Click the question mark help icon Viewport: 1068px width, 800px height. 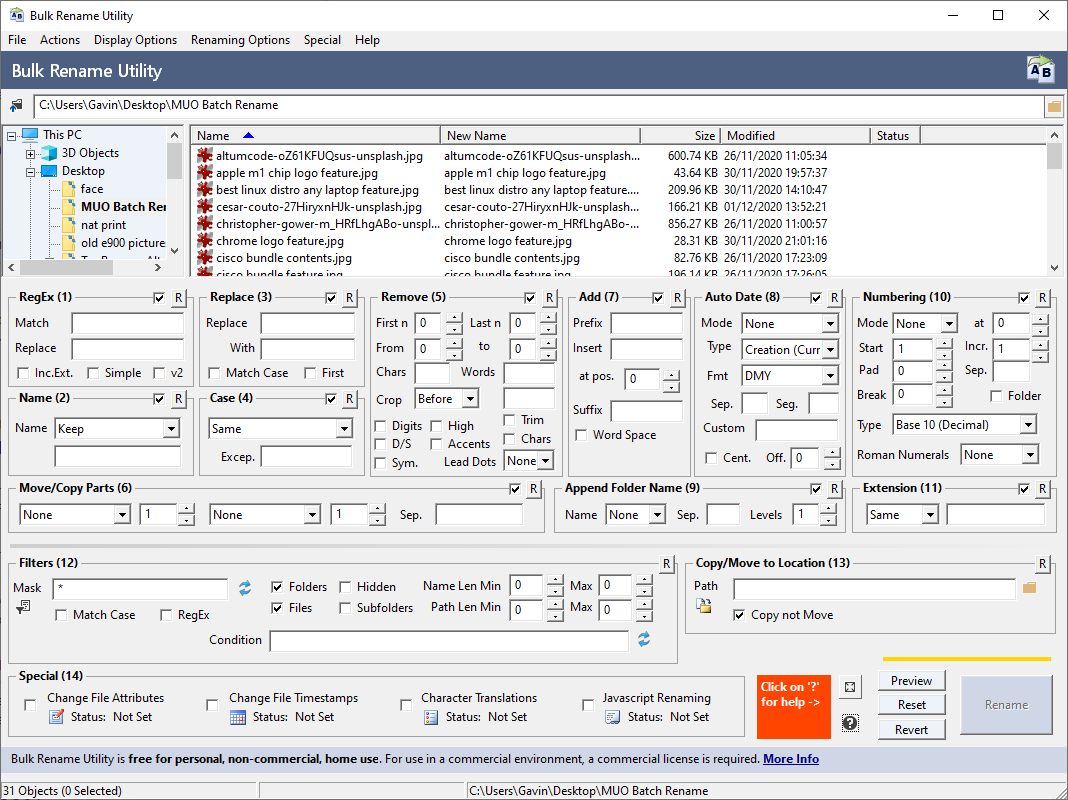pos(850,723)
